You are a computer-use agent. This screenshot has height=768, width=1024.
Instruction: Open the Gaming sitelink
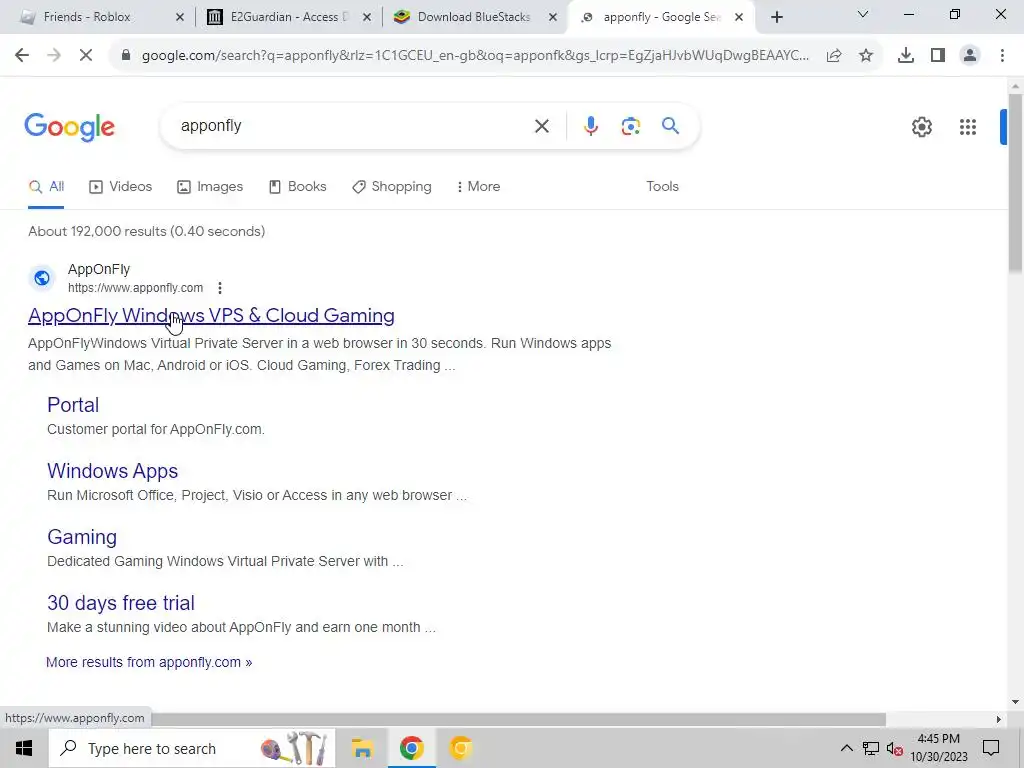pyautogui.click(x=82, y=537)
